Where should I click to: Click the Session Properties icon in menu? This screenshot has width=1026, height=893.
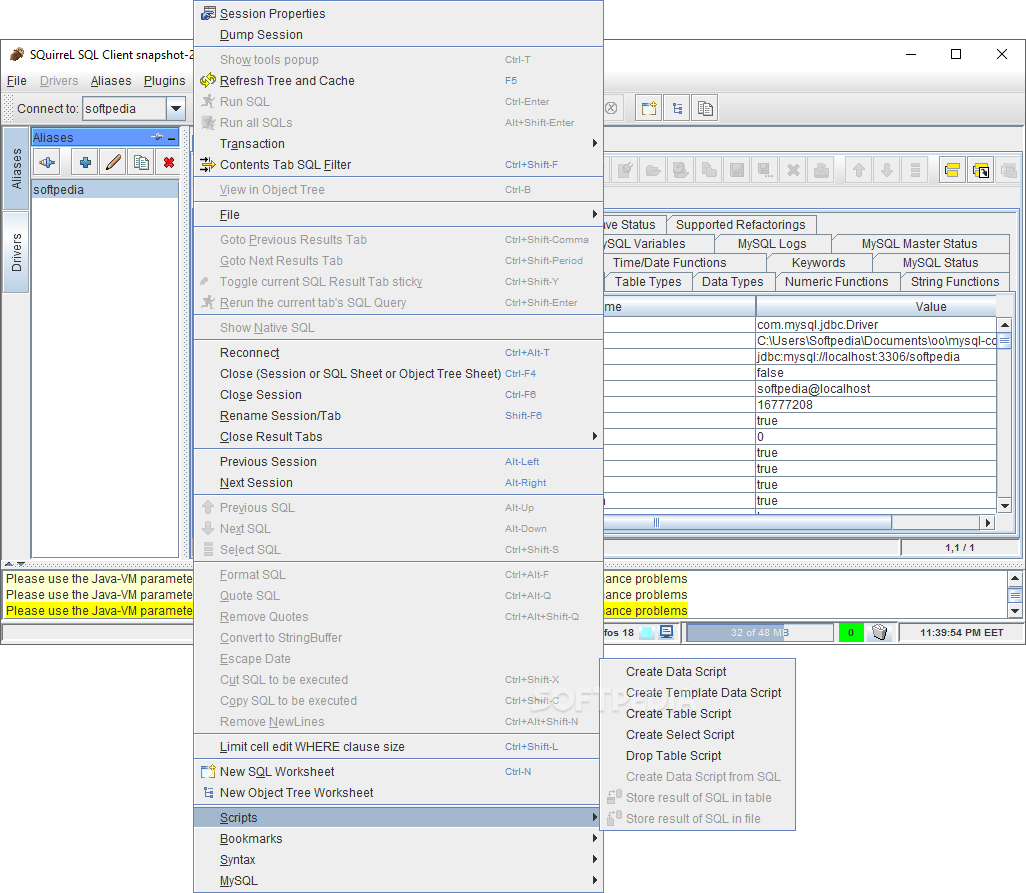(208, 13)
